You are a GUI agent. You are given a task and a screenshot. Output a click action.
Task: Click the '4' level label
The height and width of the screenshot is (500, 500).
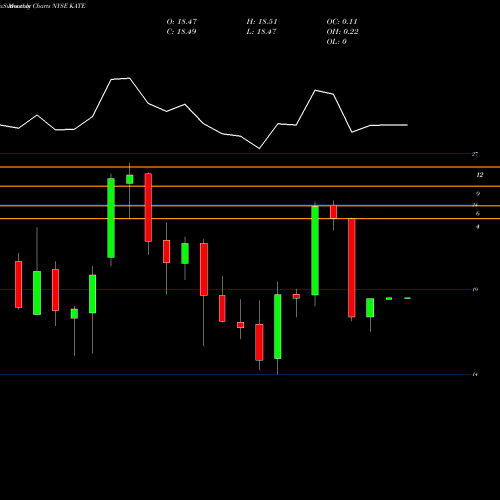click(478, 227)
